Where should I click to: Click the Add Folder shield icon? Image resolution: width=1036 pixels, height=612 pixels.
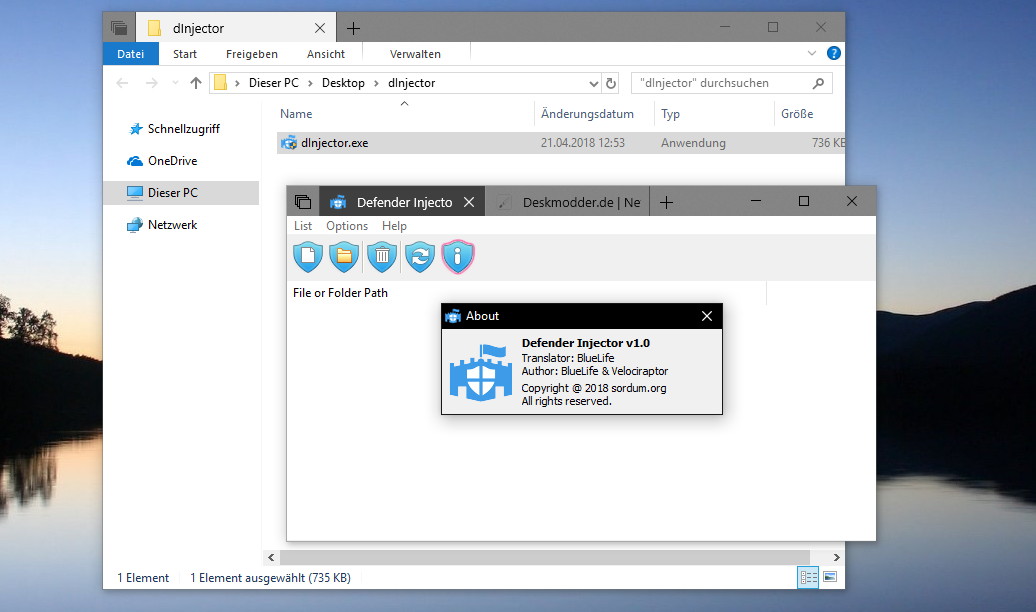click(344, 256)
